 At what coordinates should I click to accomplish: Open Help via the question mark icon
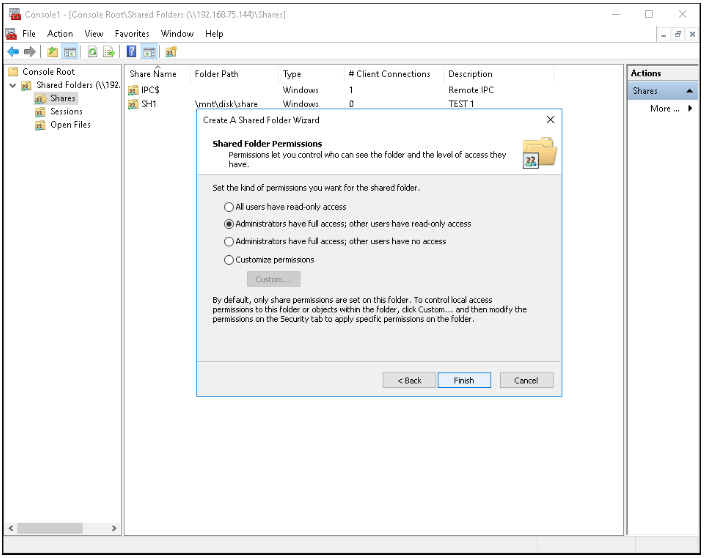(131, 52)
